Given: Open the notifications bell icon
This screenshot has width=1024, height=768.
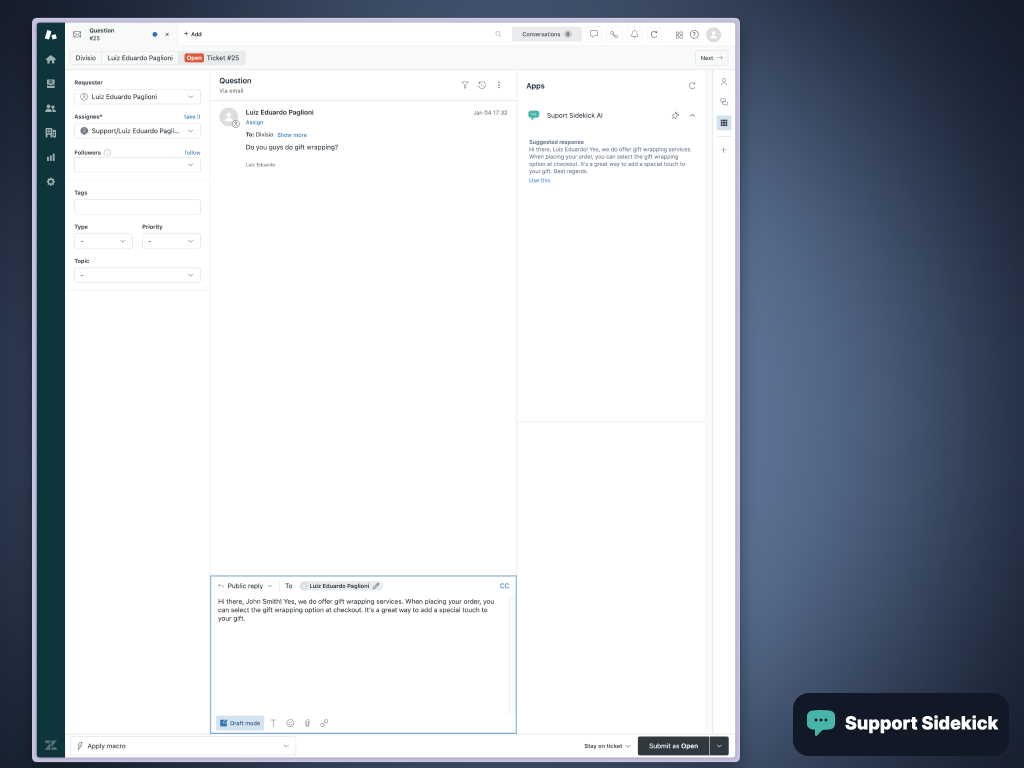Looking at the screenshot, I should pos(634,33).
